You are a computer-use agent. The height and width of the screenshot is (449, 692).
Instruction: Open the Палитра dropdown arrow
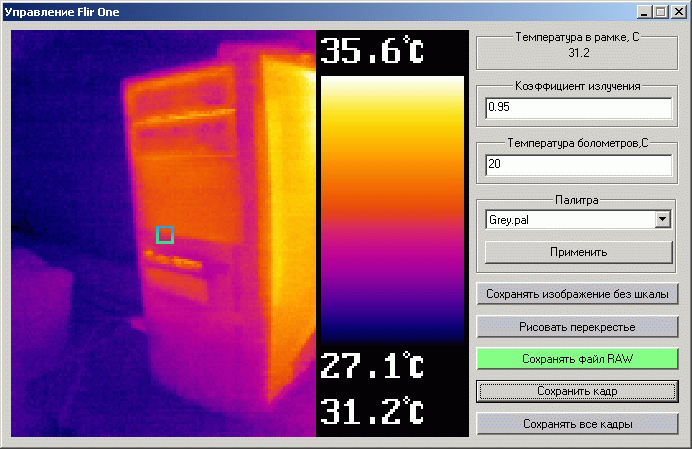coord(662,220)
